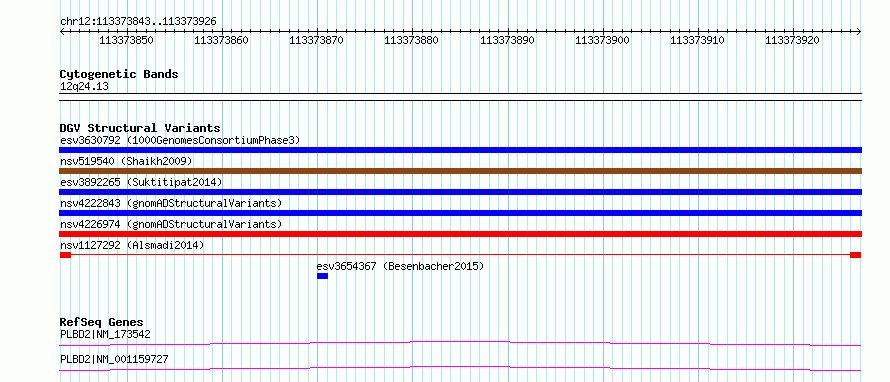Open the esv3892265 (Suktitipat2014) label
The width and height of the screenshot is (890, 382).
[141, 182]
